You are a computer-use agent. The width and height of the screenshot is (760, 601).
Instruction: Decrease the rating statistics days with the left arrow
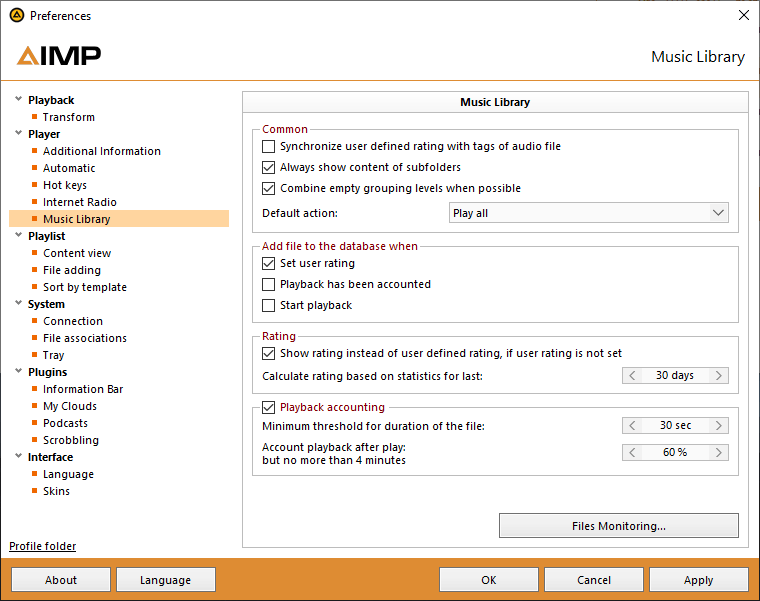[632, 376]
